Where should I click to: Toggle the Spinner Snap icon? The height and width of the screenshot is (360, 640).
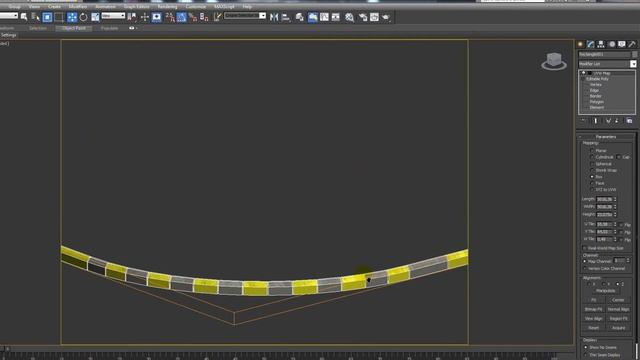pyautogui.click(x=204, y=17)
